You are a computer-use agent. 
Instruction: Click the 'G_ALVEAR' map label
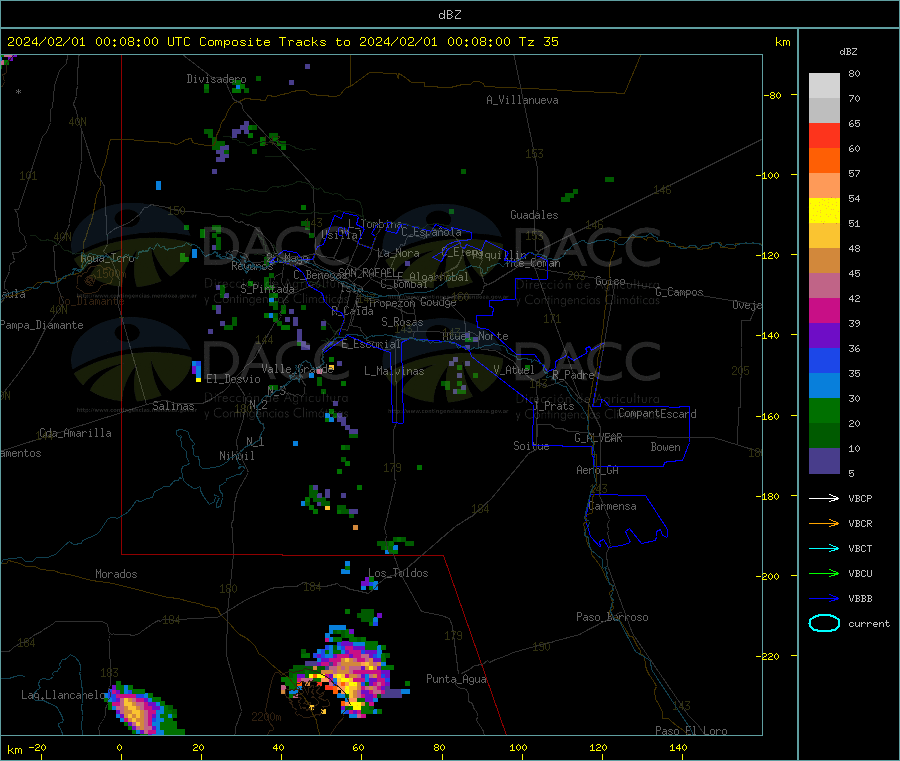click(598, 438)
